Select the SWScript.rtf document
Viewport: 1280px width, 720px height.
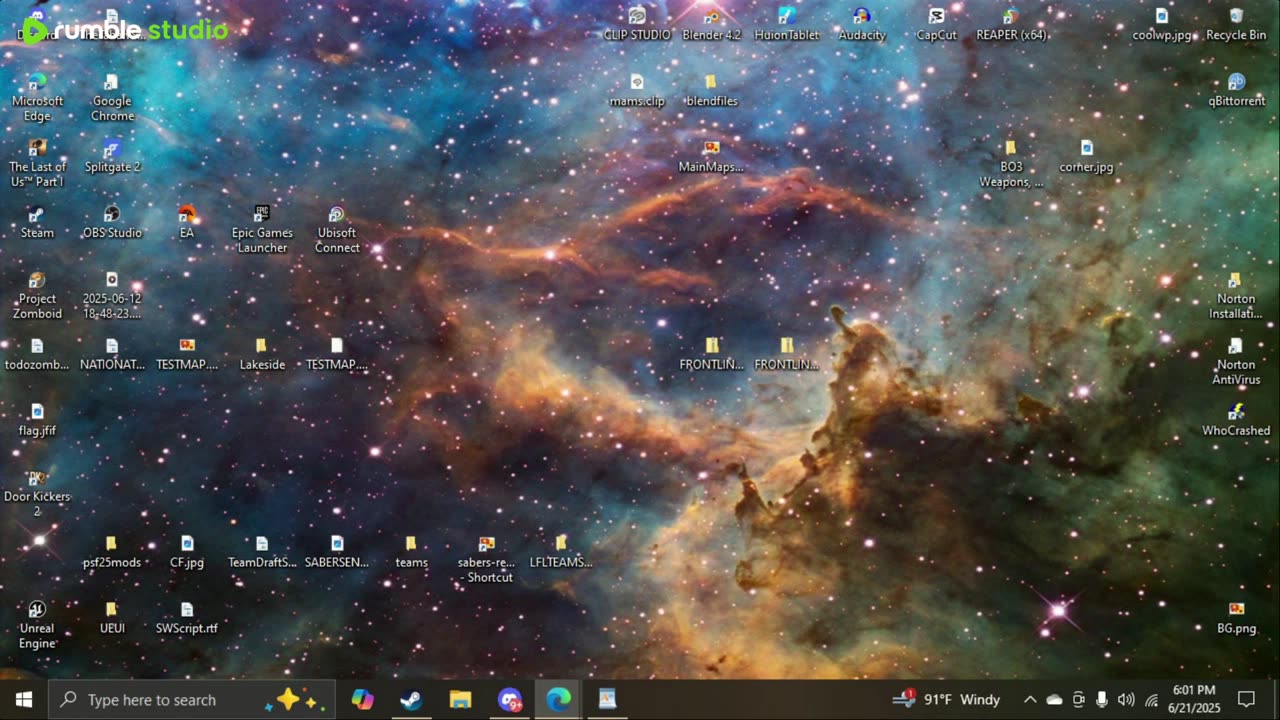187,618
